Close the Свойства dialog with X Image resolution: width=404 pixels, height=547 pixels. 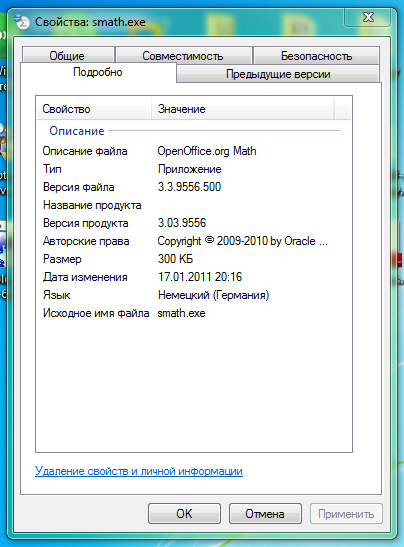[x=367, y=17]
